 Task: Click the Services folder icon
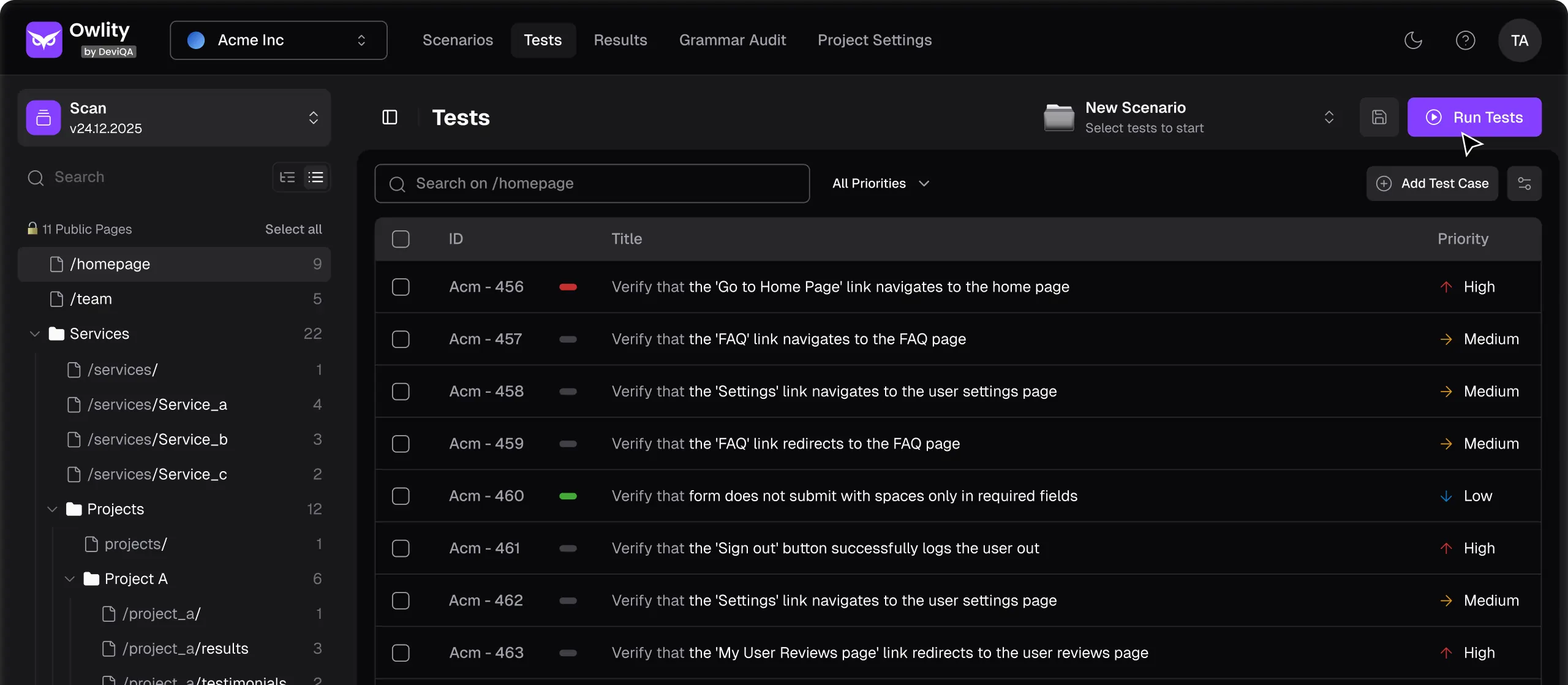tap(56, 333)
